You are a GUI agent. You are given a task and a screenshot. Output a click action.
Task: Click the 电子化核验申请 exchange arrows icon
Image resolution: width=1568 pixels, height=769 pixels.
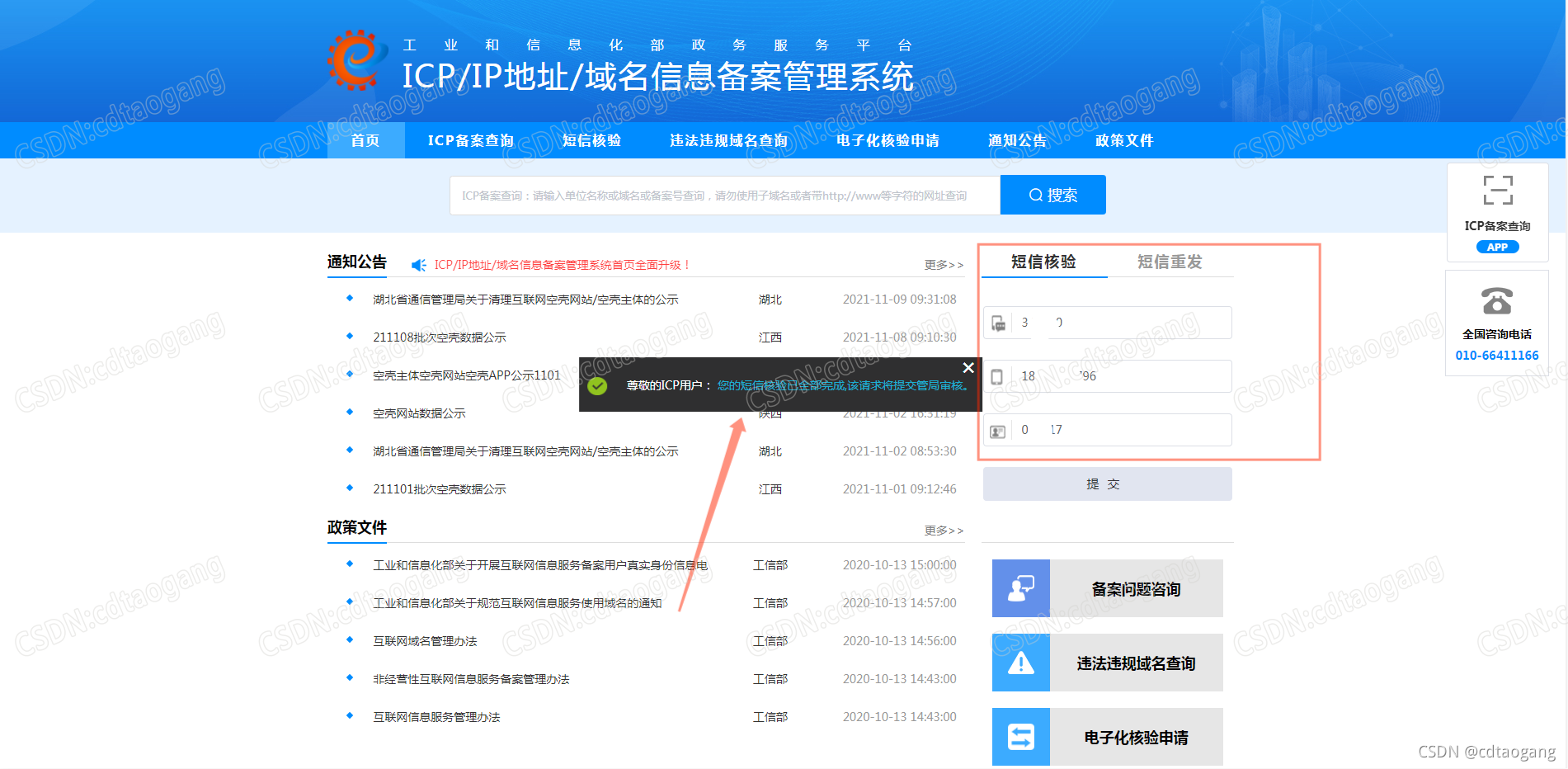click(x=1021, y=737)
